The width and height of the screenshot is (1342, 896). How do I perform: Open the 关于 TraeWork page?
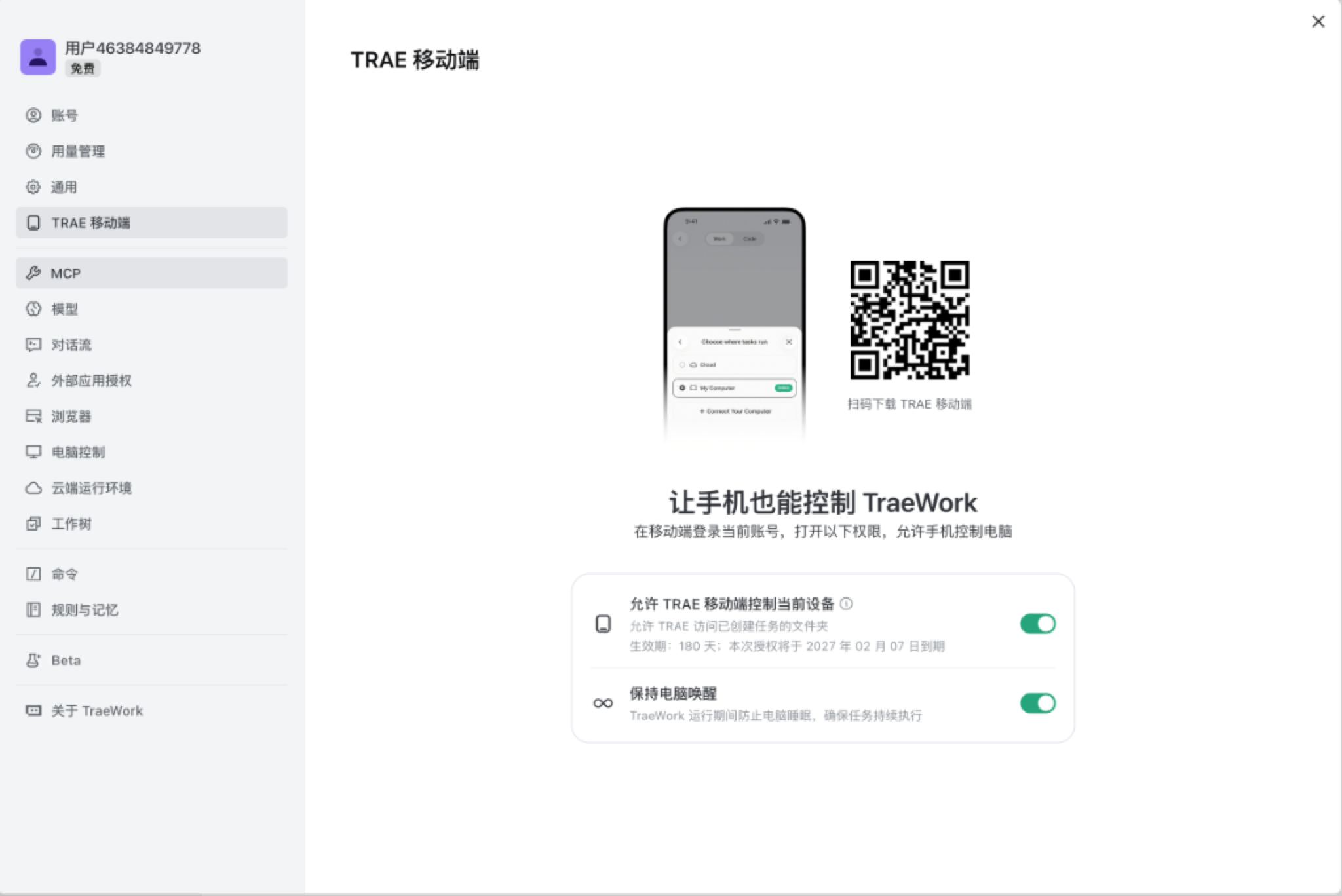point(151,711)
